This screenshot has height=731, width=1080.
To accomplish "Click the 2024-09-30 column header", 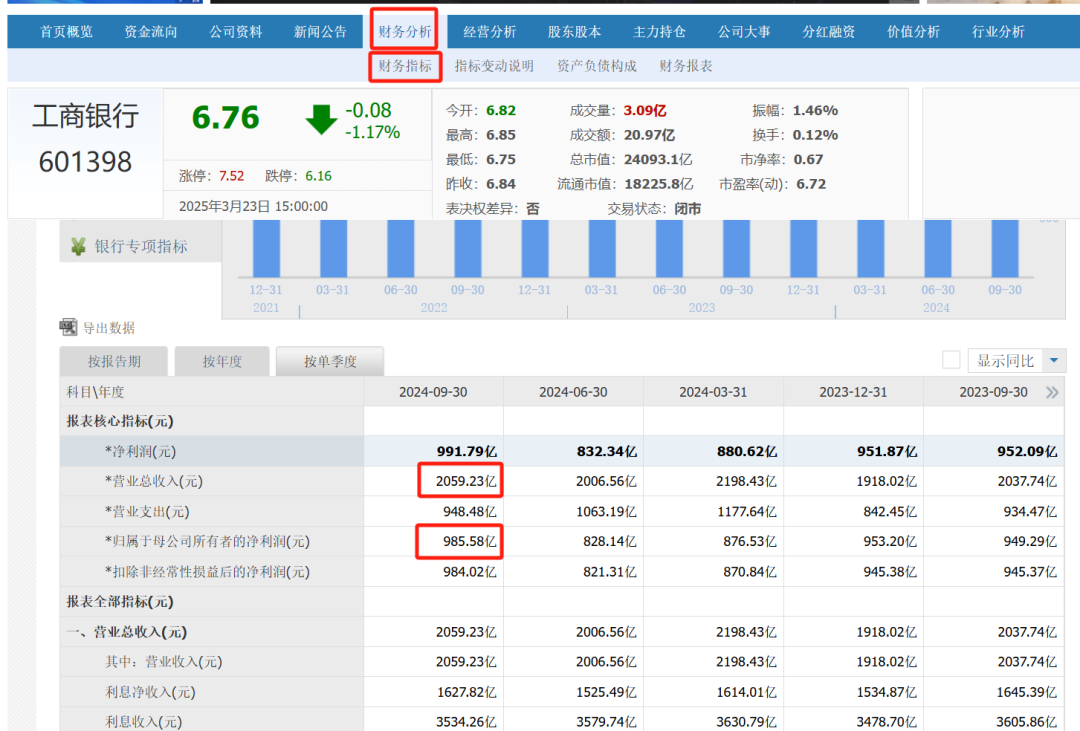I will point(433,392).
